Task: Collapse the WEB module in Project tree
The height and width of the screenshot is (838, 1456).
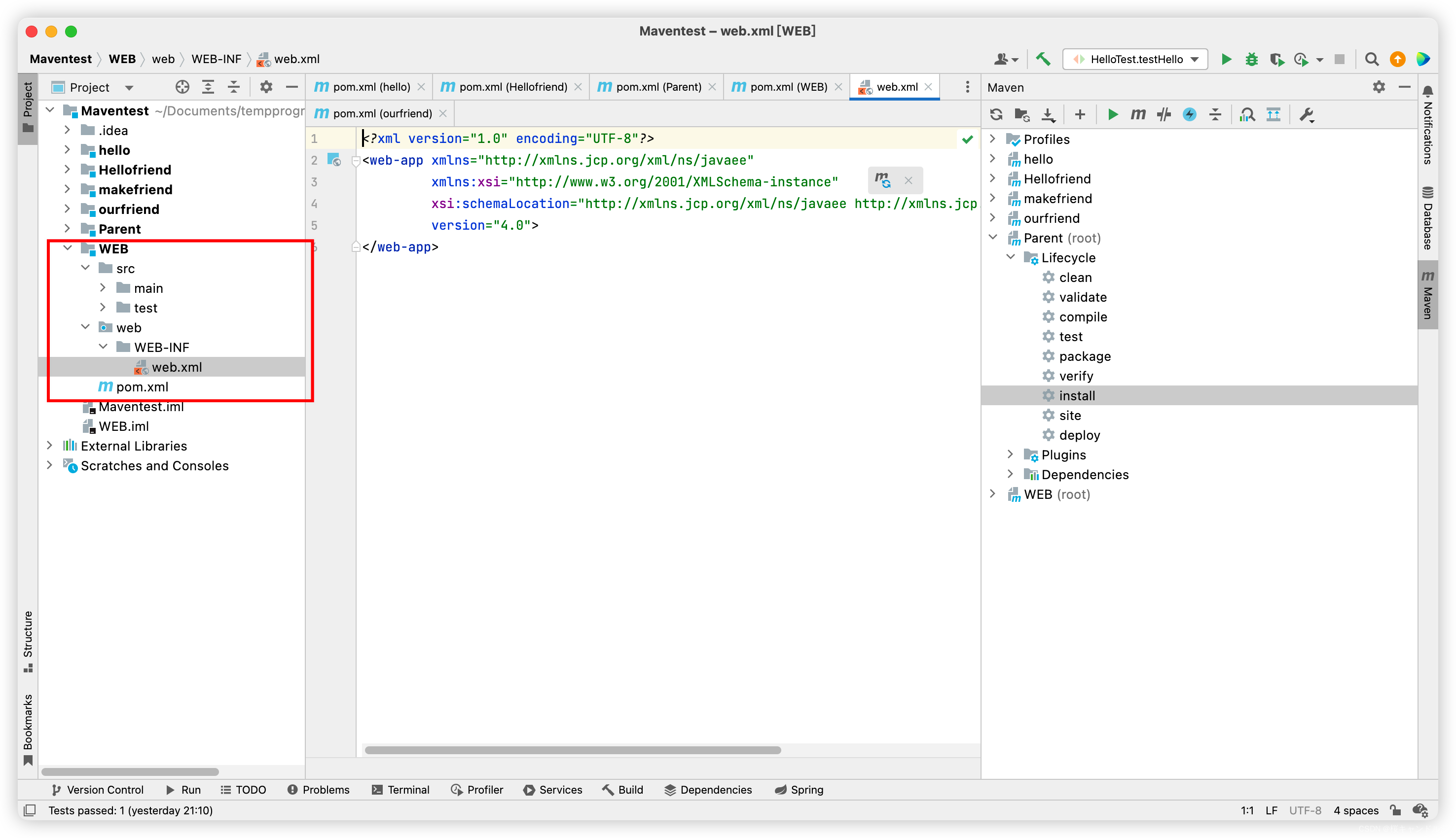Action: click(x=68, y=248)
